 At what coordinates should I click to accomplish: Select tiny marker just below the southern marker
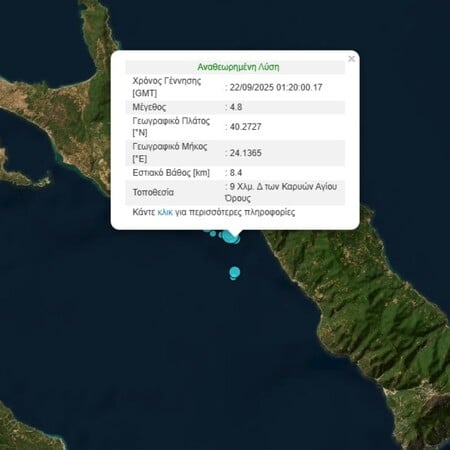[234, 278]
